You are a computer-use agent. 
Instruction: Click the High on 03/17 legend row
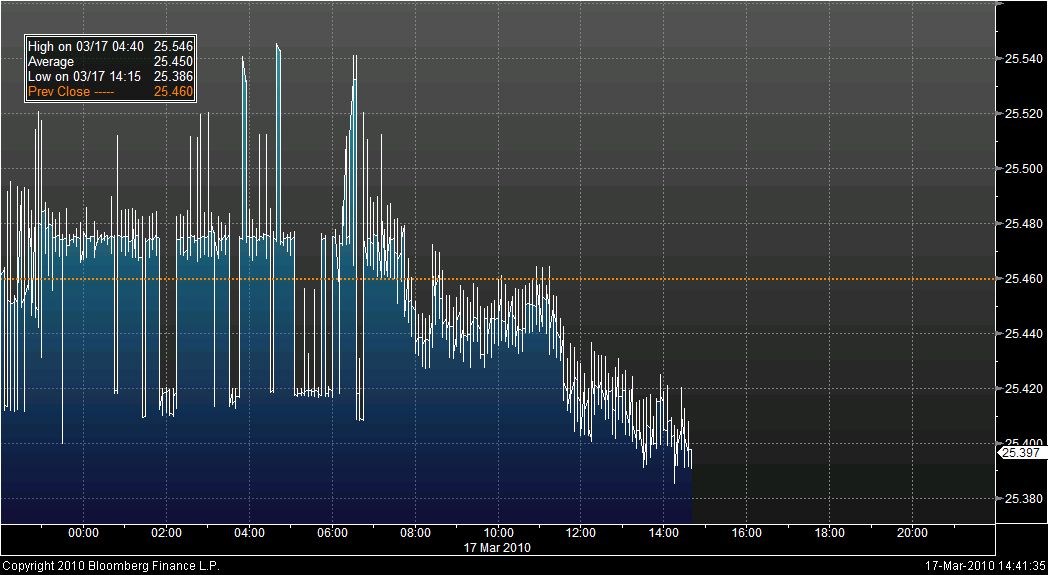tap(110, 47)
